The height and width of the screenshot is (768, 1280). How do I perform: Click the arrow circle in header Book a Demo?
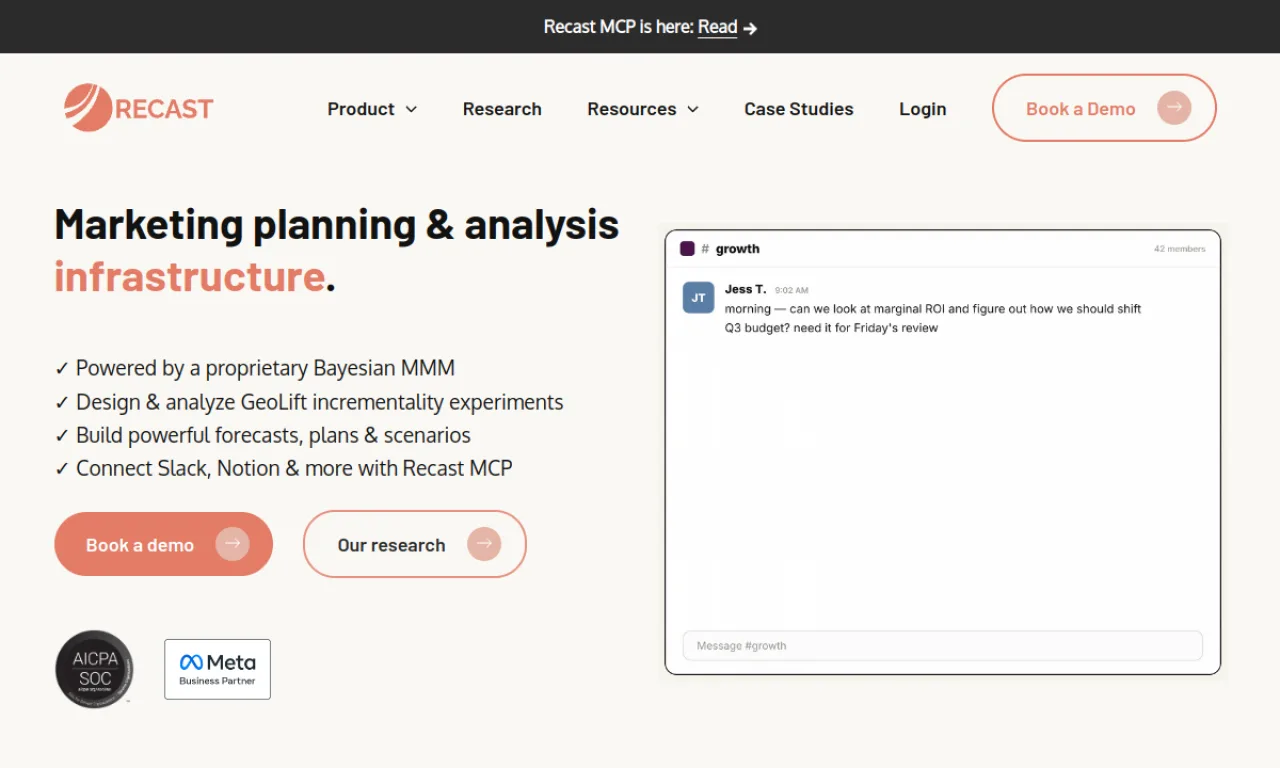(1174, 108)
